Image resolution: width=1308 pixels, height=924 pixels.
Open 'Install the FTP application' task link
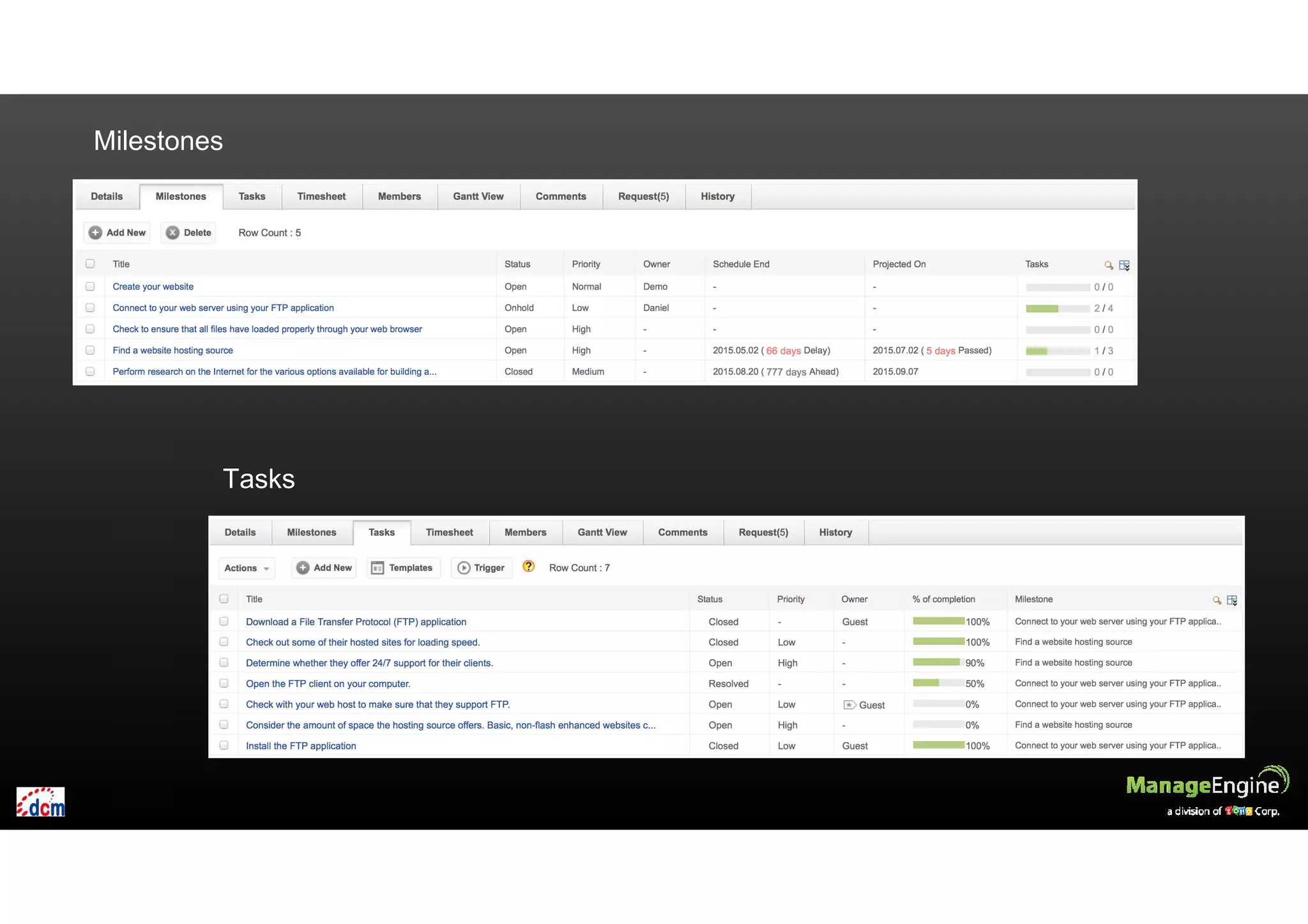tap(301, 746)
